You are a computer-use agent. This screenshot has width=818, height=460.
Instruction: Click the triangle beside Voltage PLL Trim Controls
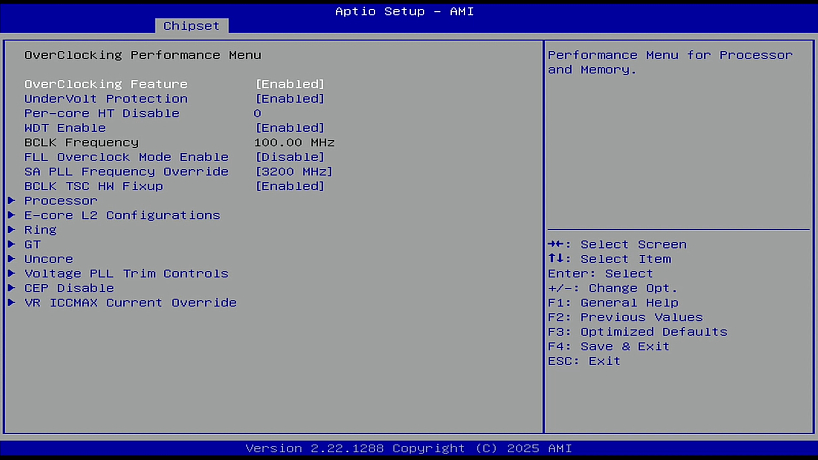tap(12, 273)
